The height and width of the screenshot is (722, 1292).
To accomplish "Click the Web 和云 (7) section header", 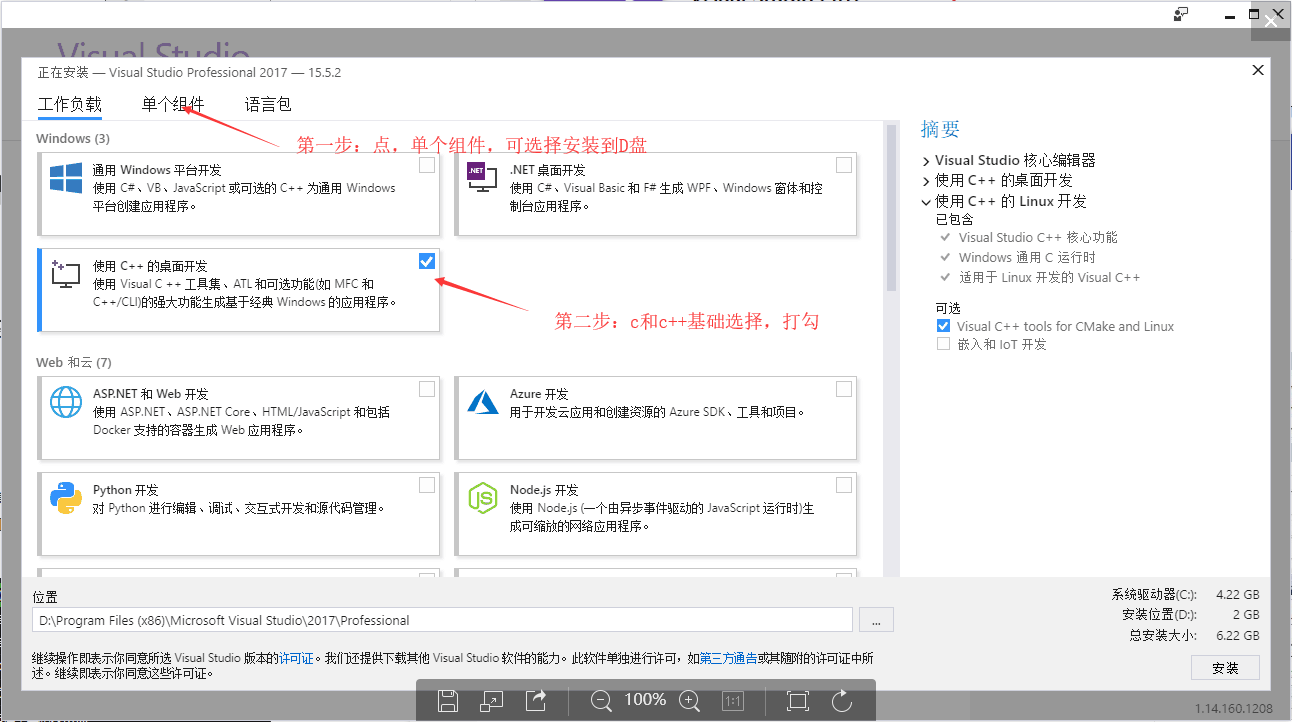I will coord(74,362).
